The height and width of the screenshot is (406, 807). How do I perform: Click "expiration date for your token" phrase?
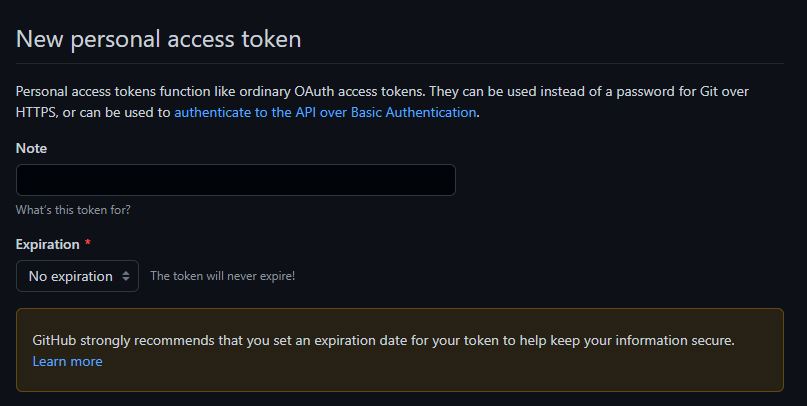pos(407,341)
